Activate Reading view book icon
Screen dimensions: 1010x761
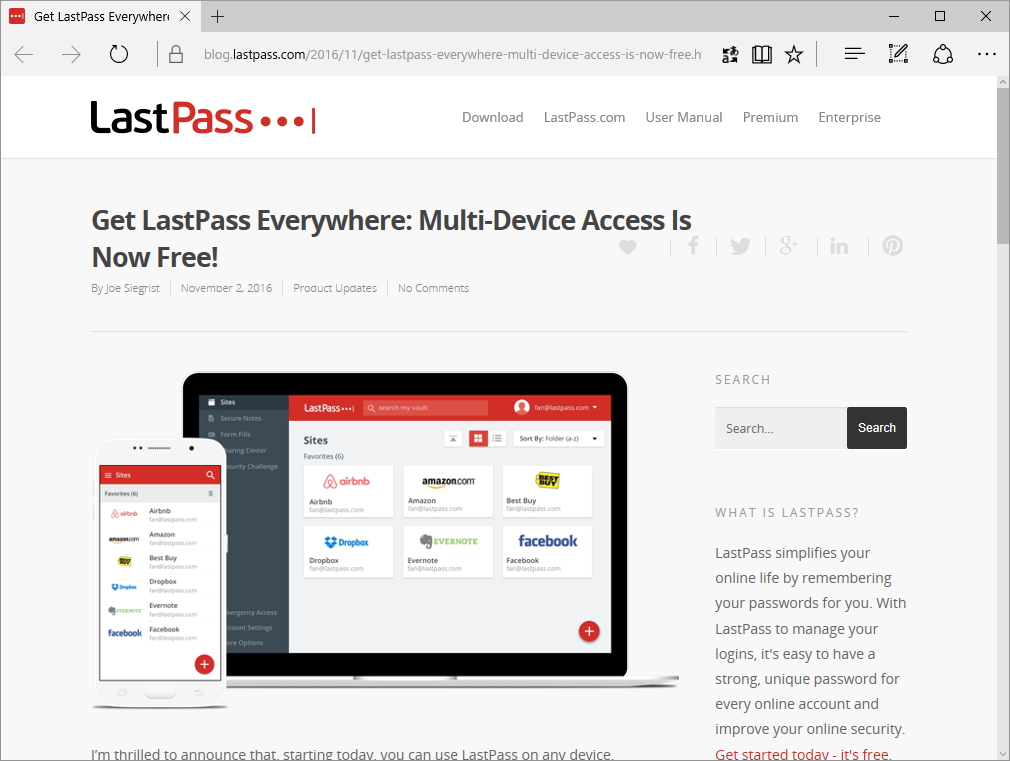click(x=761, y=54)
